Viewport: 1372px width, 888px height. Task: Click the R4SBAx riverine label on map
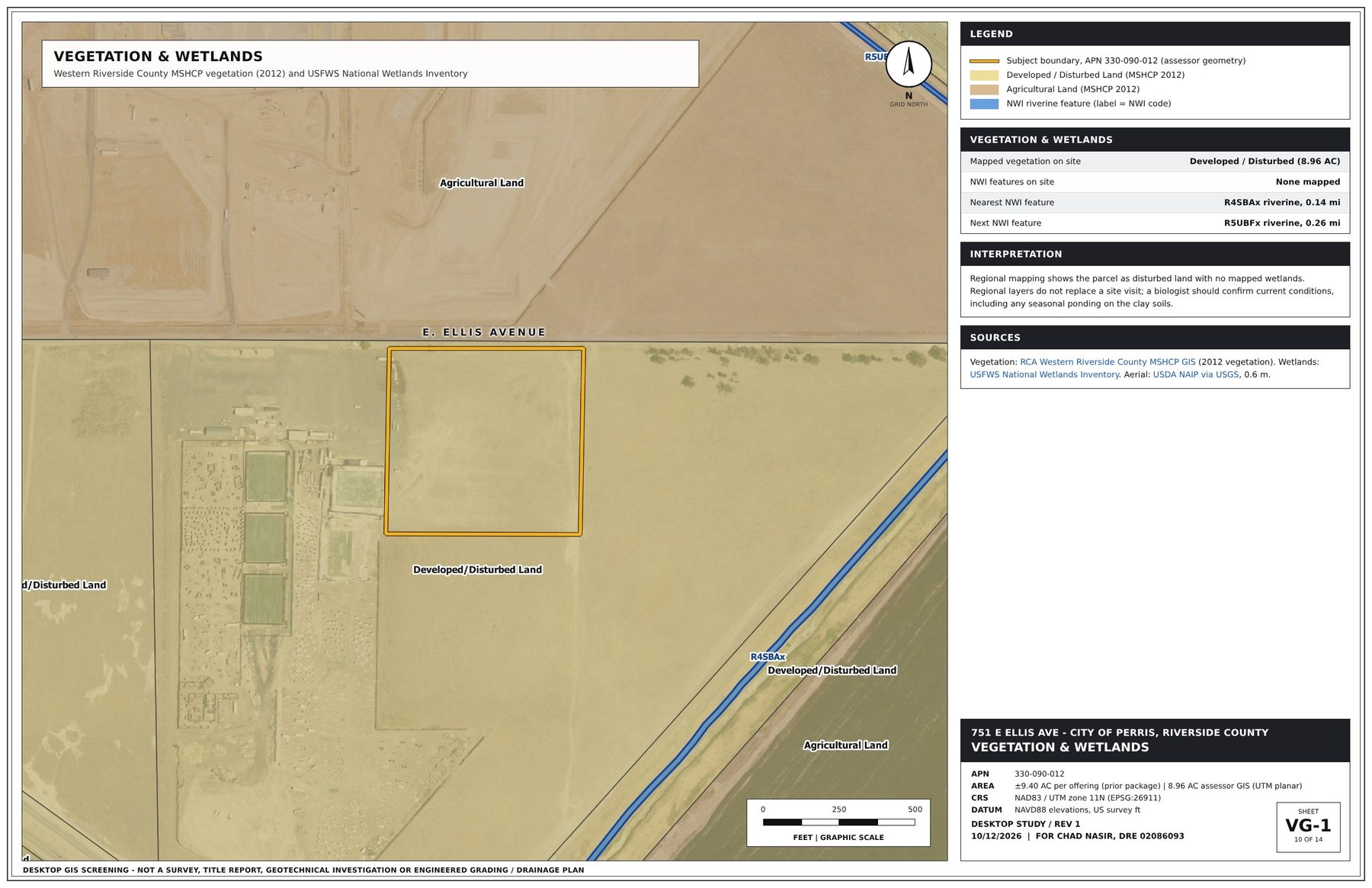point(768,657)
